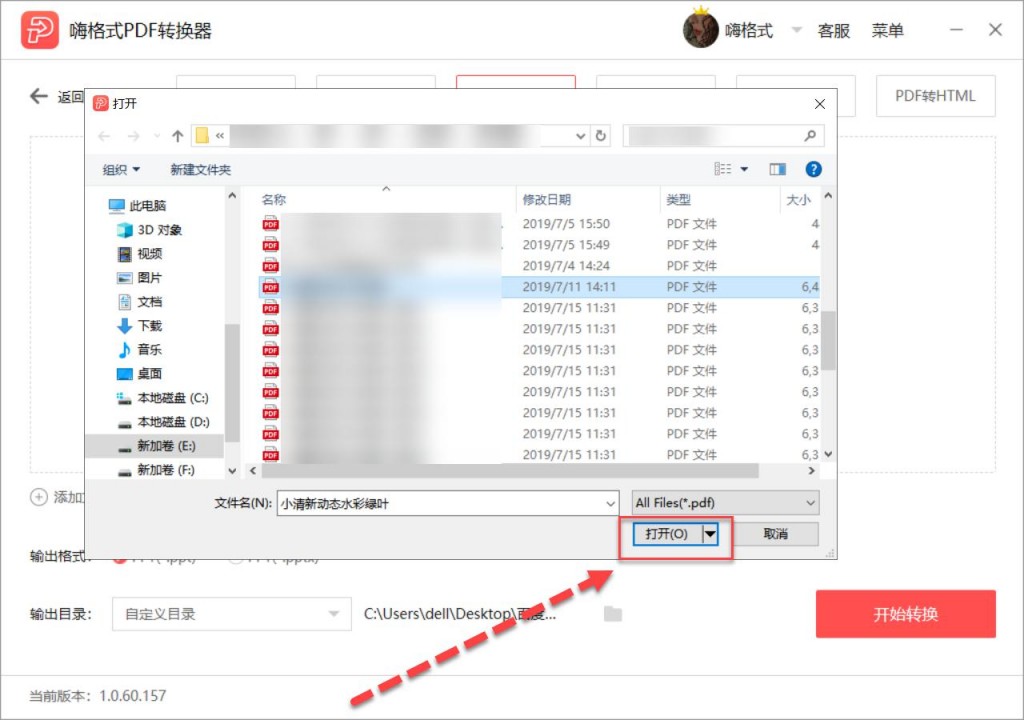Open the 组织 menu
Image resolution: width=1024 pixels, height=720 pixels.
point(121,170)
